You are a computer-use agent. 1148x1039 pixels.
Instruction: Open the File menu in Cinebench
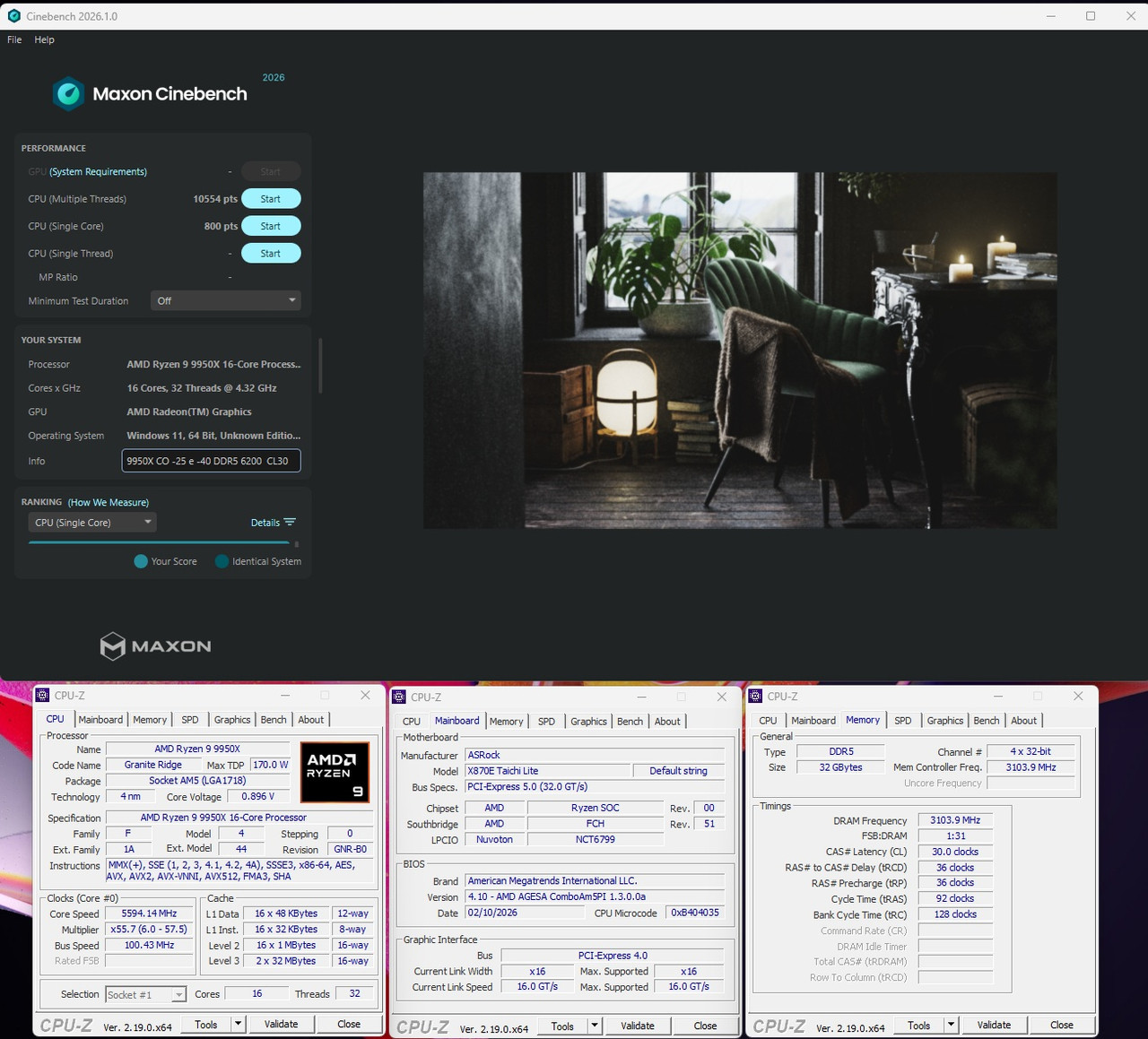(x=14, y=39)
